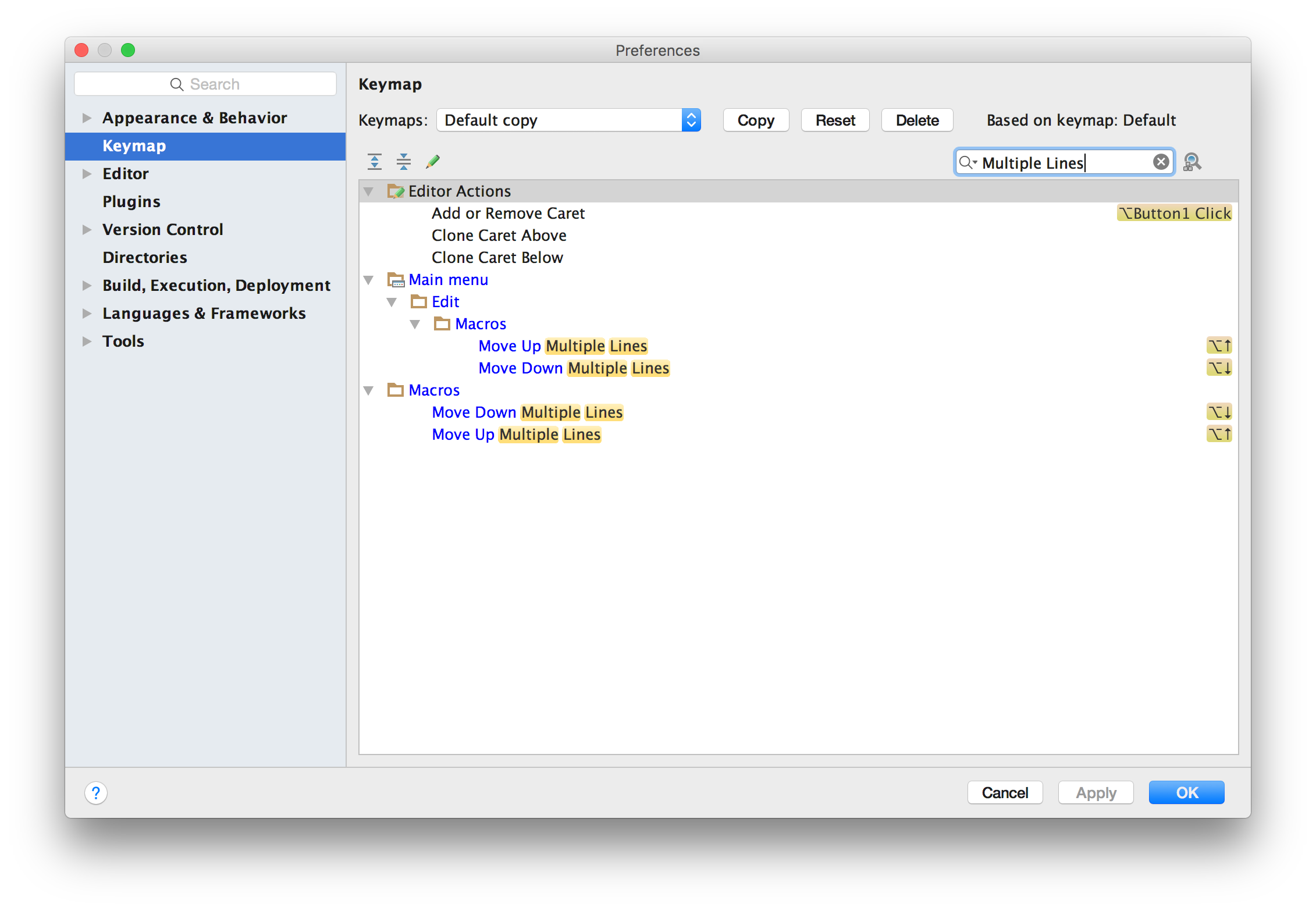This screenshot has width=1316, height=911.
Task: Select the Edit Shortcut pencil icon
Action: pos(433,162)
